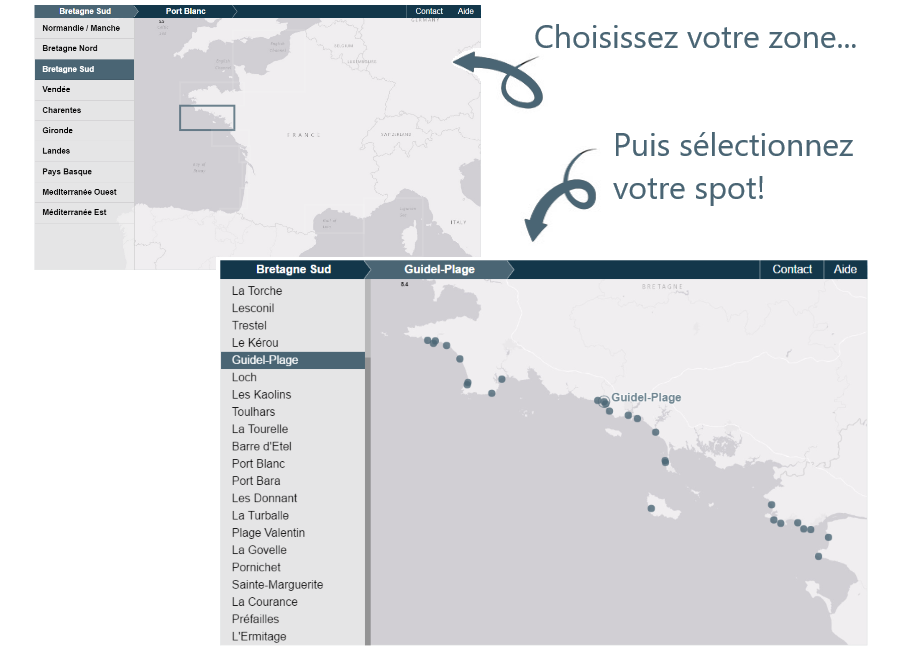This screenshot has width=900, height=648.
Task: Open Aide link in lower header
Action: pos(845,269)
